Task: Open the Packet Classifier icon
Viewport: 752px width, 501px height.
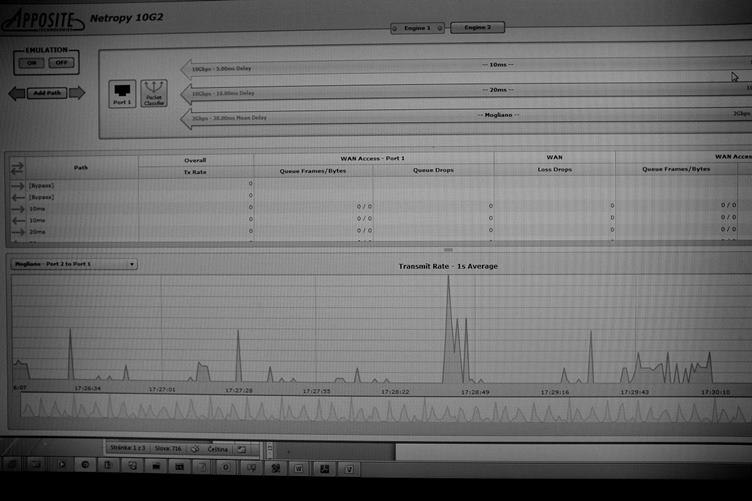Action: point(154,93)
